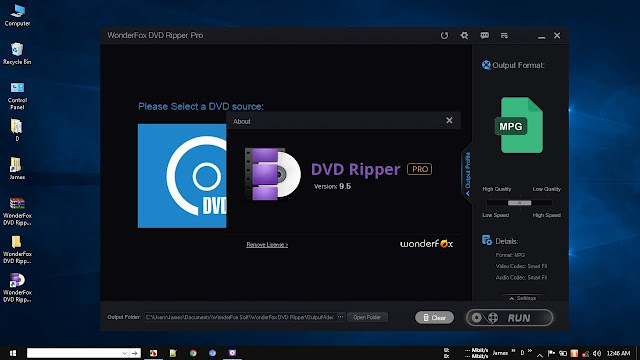The width and height of the screenshot is (640, 360).
Task: Open the settings gear in the title bar
Action: (464, 36)
